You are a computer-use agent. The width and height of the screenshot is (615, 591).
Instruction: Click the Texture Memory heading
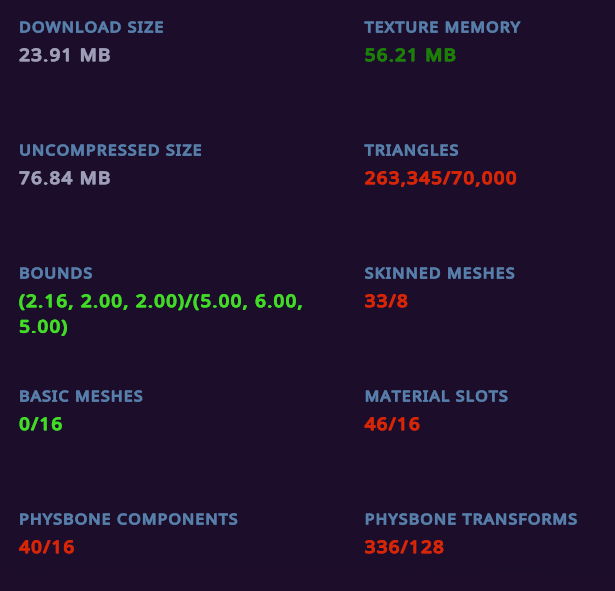[442, 27]
